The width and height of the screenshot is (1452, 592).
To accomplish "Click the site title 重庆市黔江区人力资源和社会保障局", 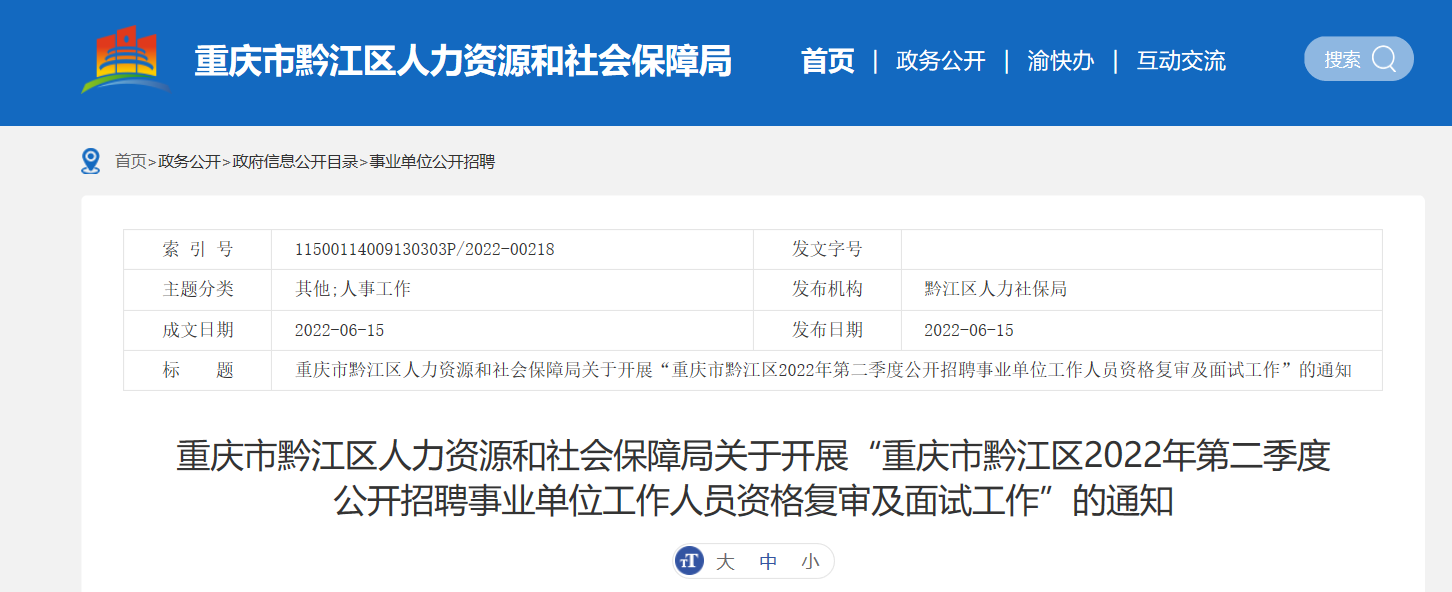I will [462, 61].
